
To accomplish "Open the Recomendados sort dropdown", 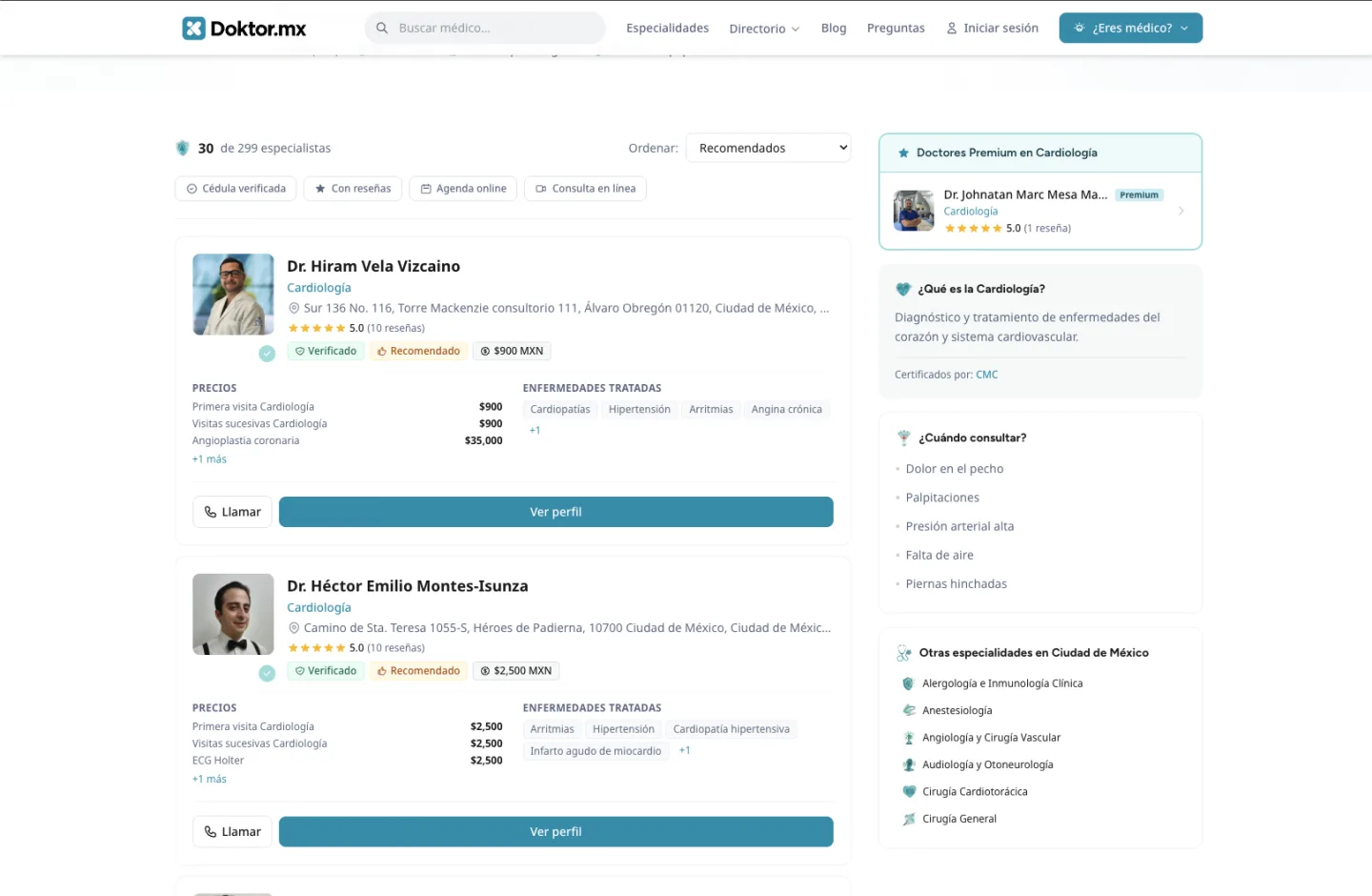I will tap(768, 148).
